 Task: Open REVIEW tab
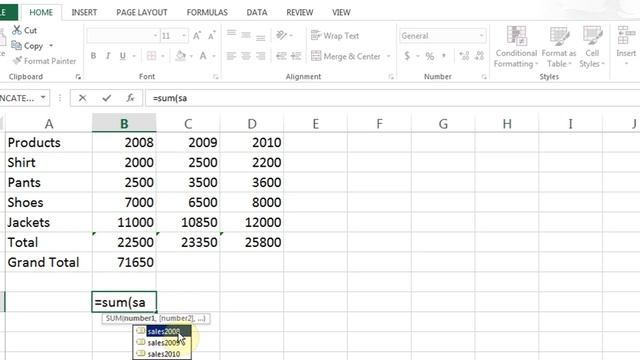point(300,12)
